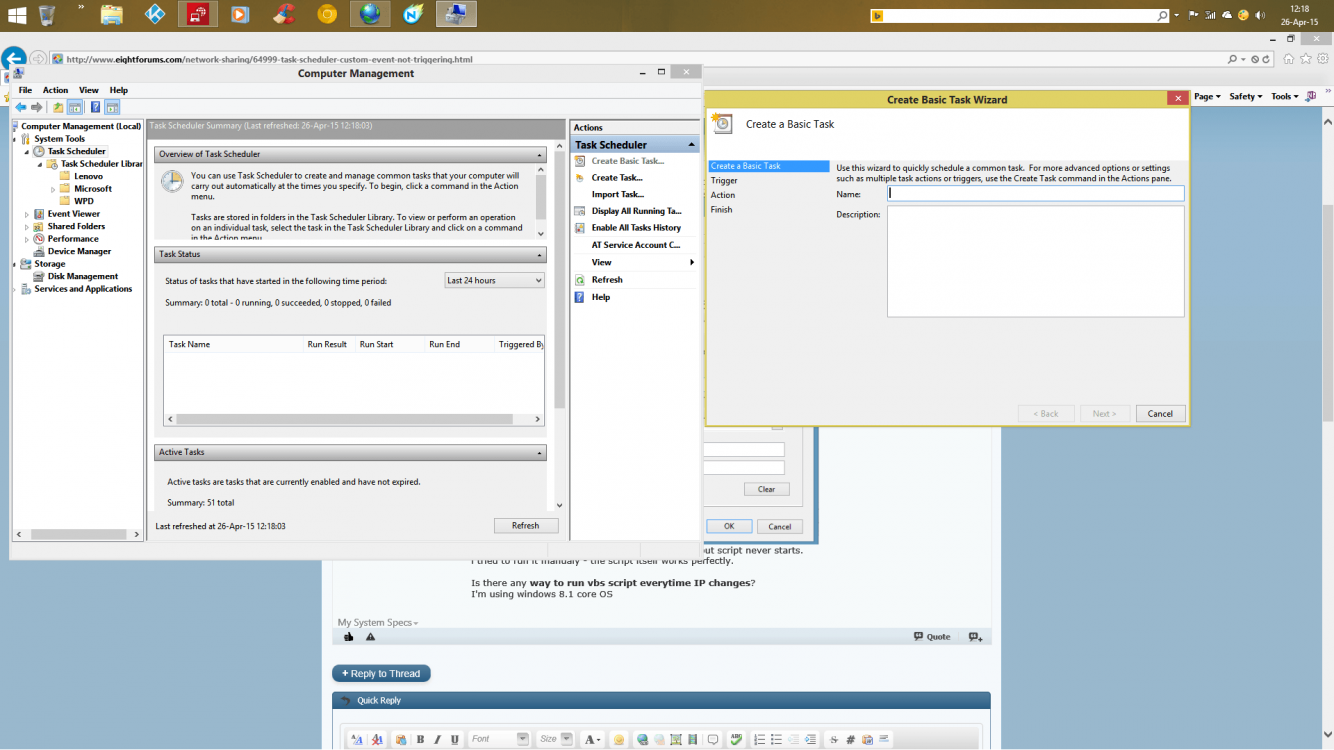This screenshot has width=1334, height=750.
Task: Click the Reply to Thread button
Action: coord(381,673)
